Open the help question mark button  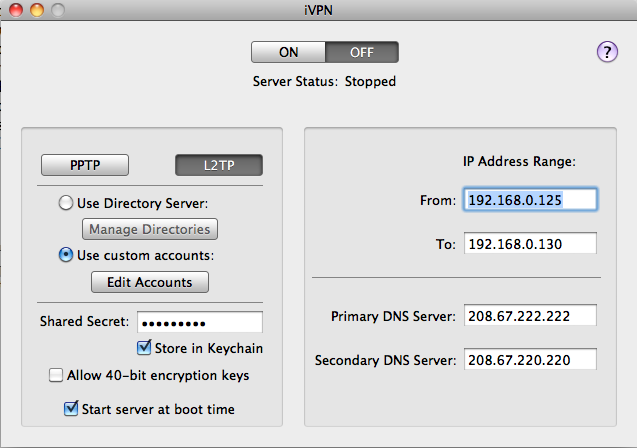[x=607, y=52]
